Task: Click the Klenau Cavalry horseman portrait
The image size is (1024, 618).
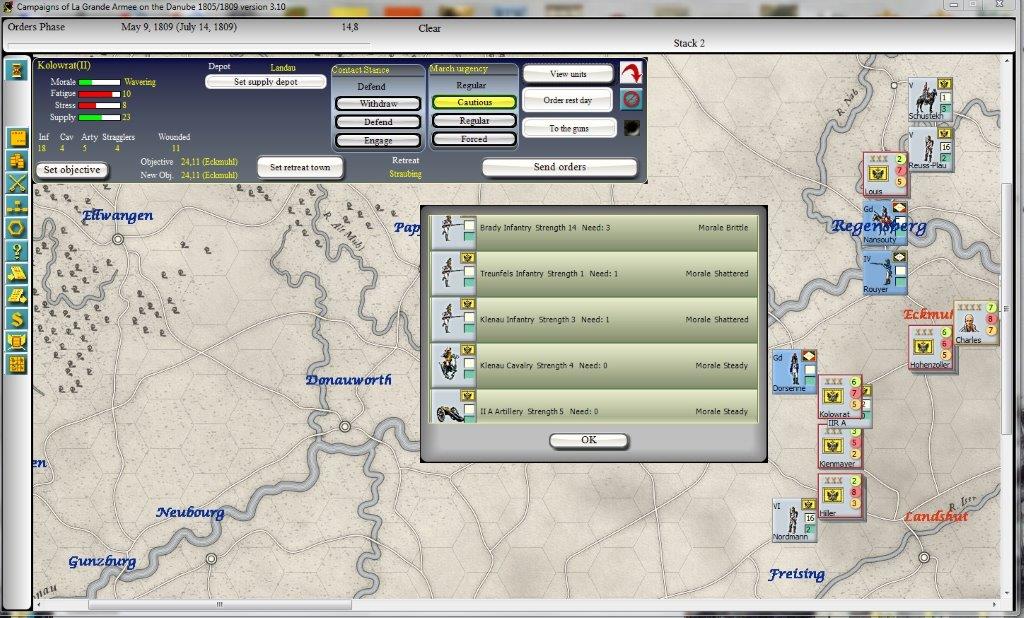Action: pos(448,365)
